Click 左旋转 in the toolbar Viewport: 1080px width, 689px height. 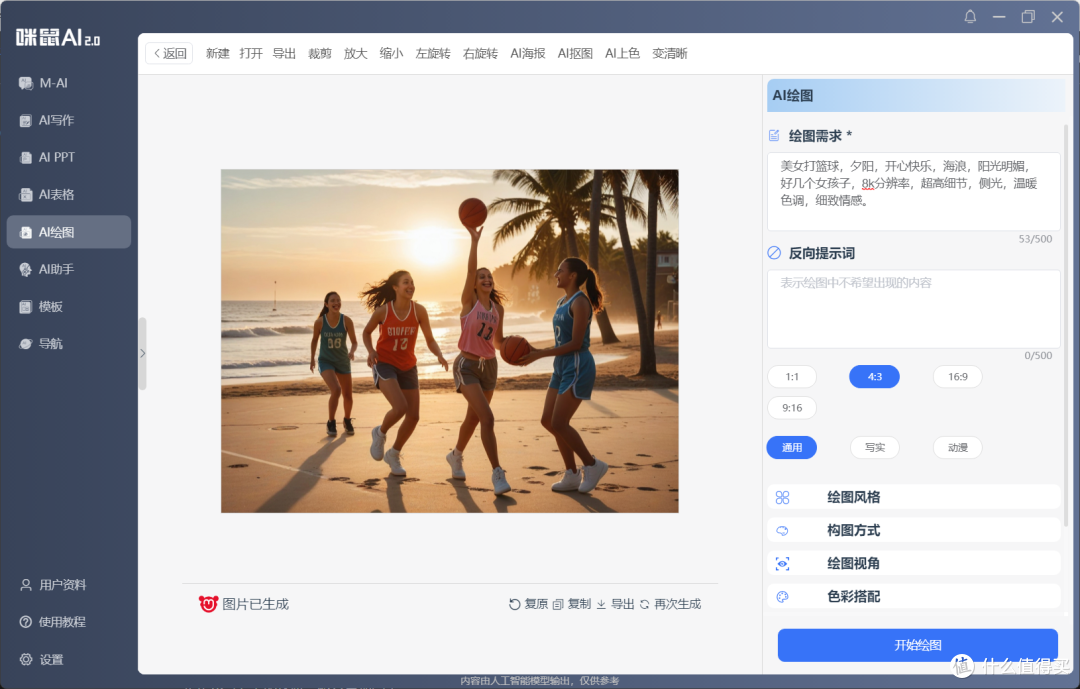[433, 54]
